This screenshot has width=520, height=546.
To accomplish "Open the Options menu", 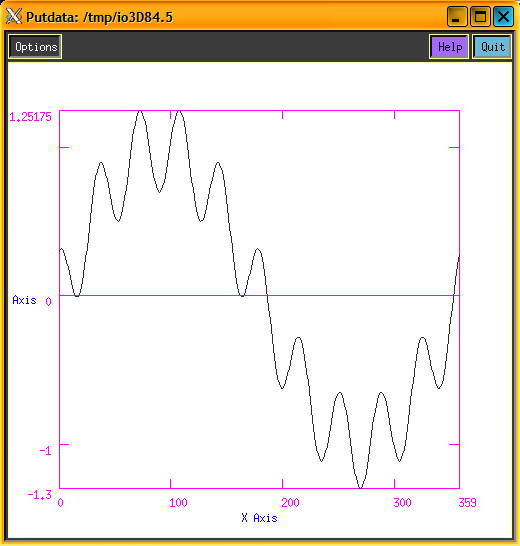I will [x=35, y=47].
